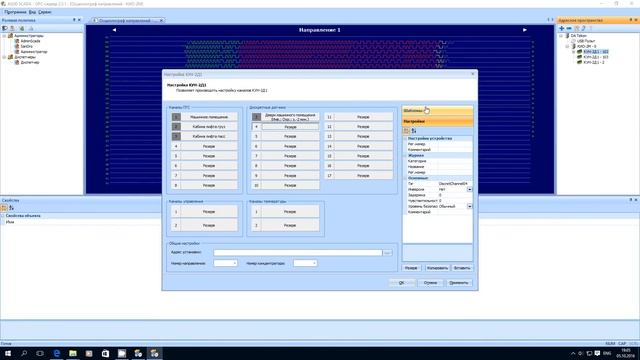
Task: Click the ENG language indicator in tray
Action: [x=607, y=353]
